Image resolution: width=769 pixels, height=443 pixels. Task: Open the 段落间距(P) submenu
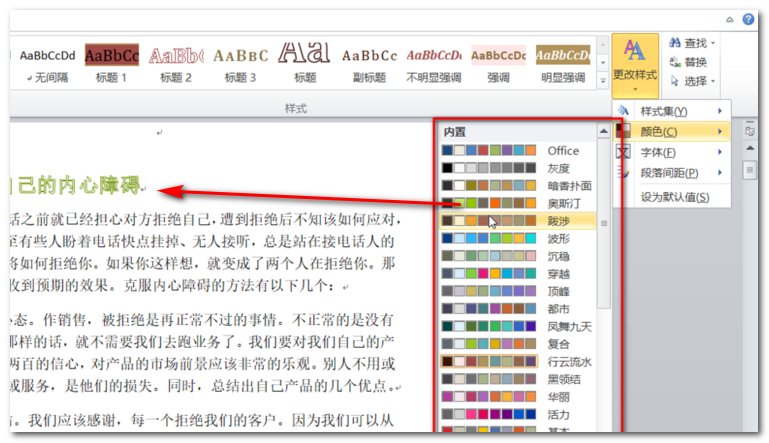pos(671,173)
